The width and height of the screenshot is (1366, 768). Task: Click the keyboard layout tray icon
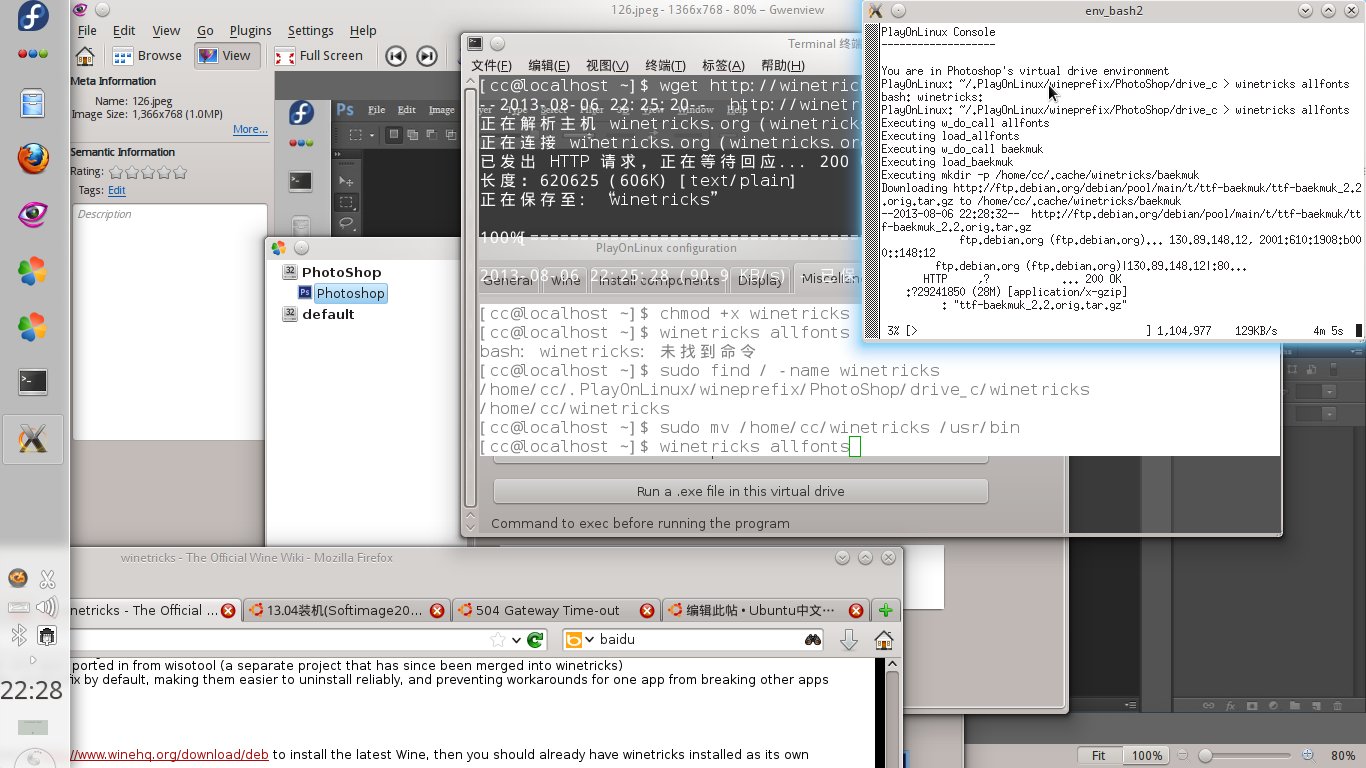[x=18, y=607]
